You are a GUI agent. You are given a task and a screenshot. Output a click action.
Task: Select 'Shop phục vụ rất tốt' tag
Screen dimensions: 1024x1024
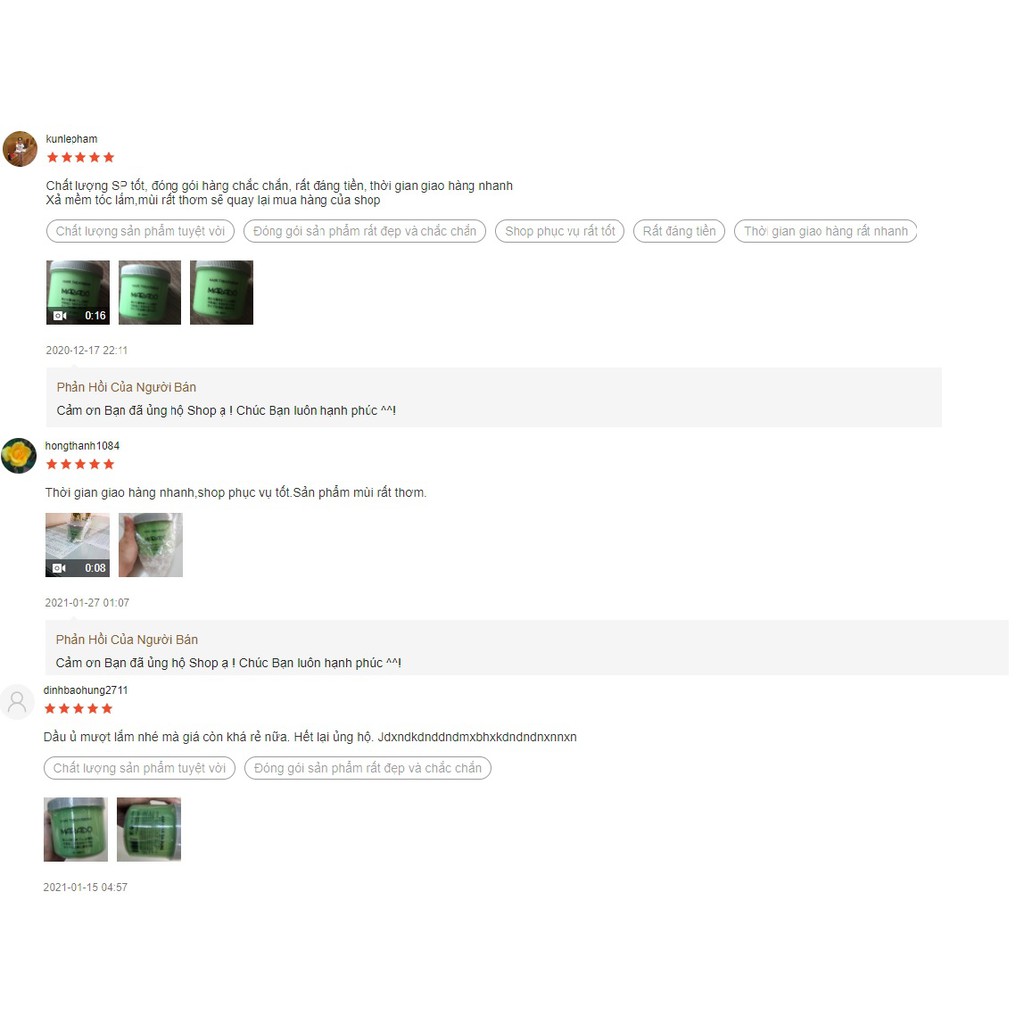(560, 231)
